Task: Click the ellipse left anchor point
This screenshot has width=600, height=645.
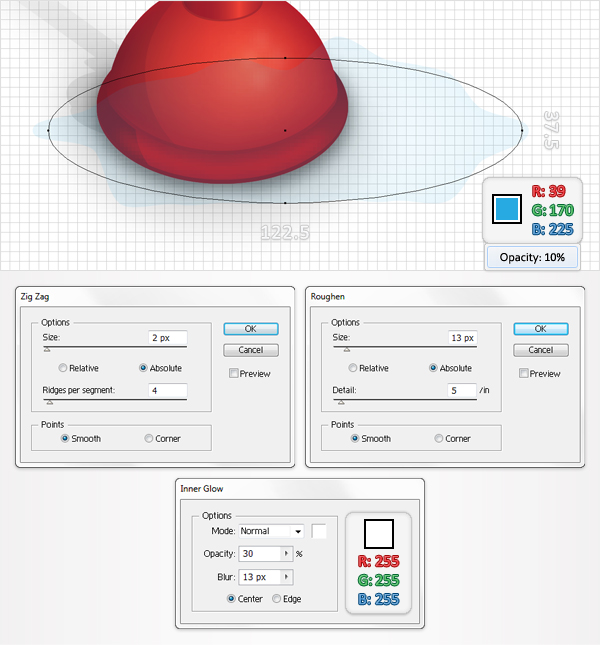Action: [48, 130]
